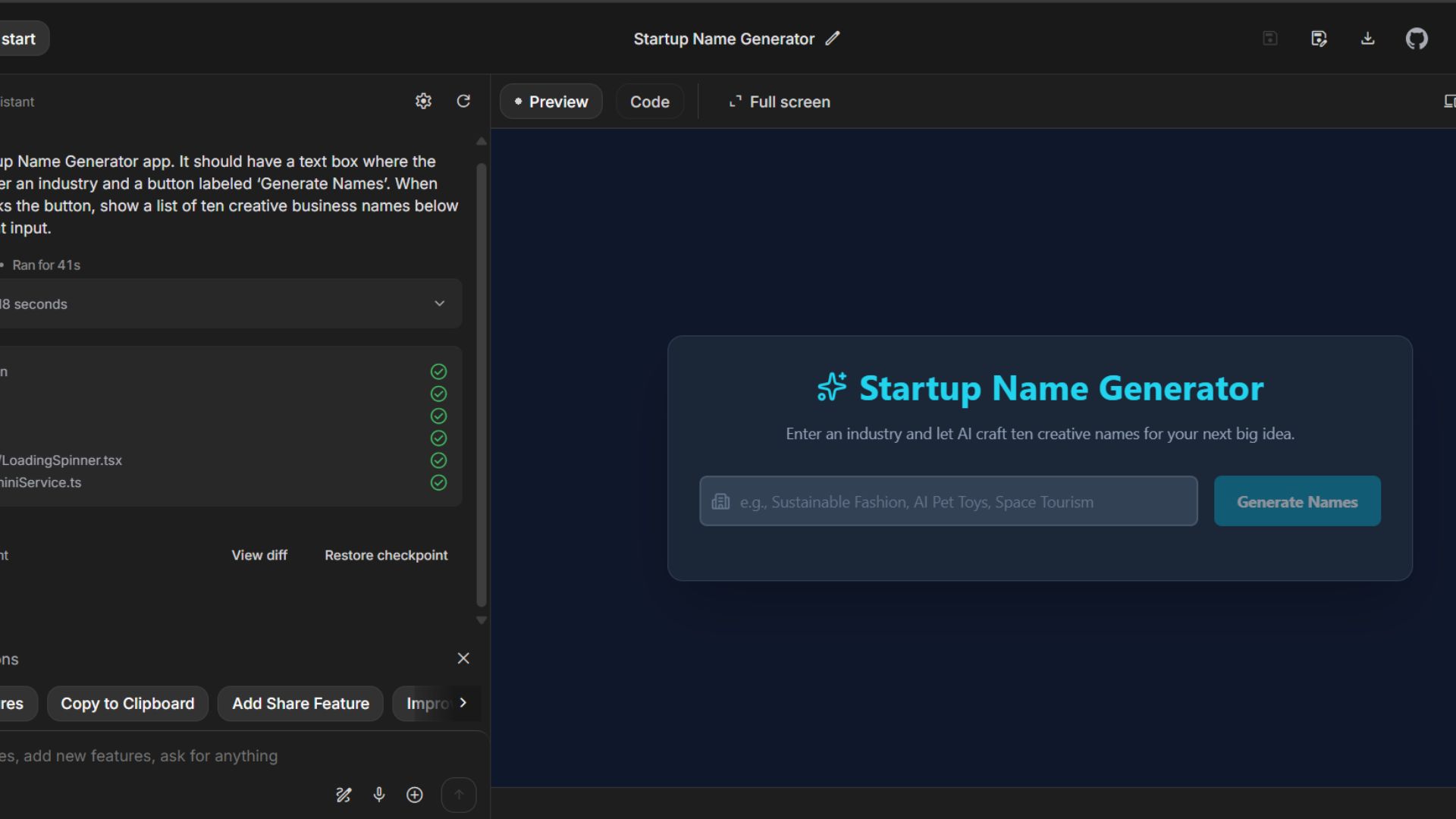Click the save-with-edit icon in the header
This screenshot has height=819, width=1456.
point(1319,39)
